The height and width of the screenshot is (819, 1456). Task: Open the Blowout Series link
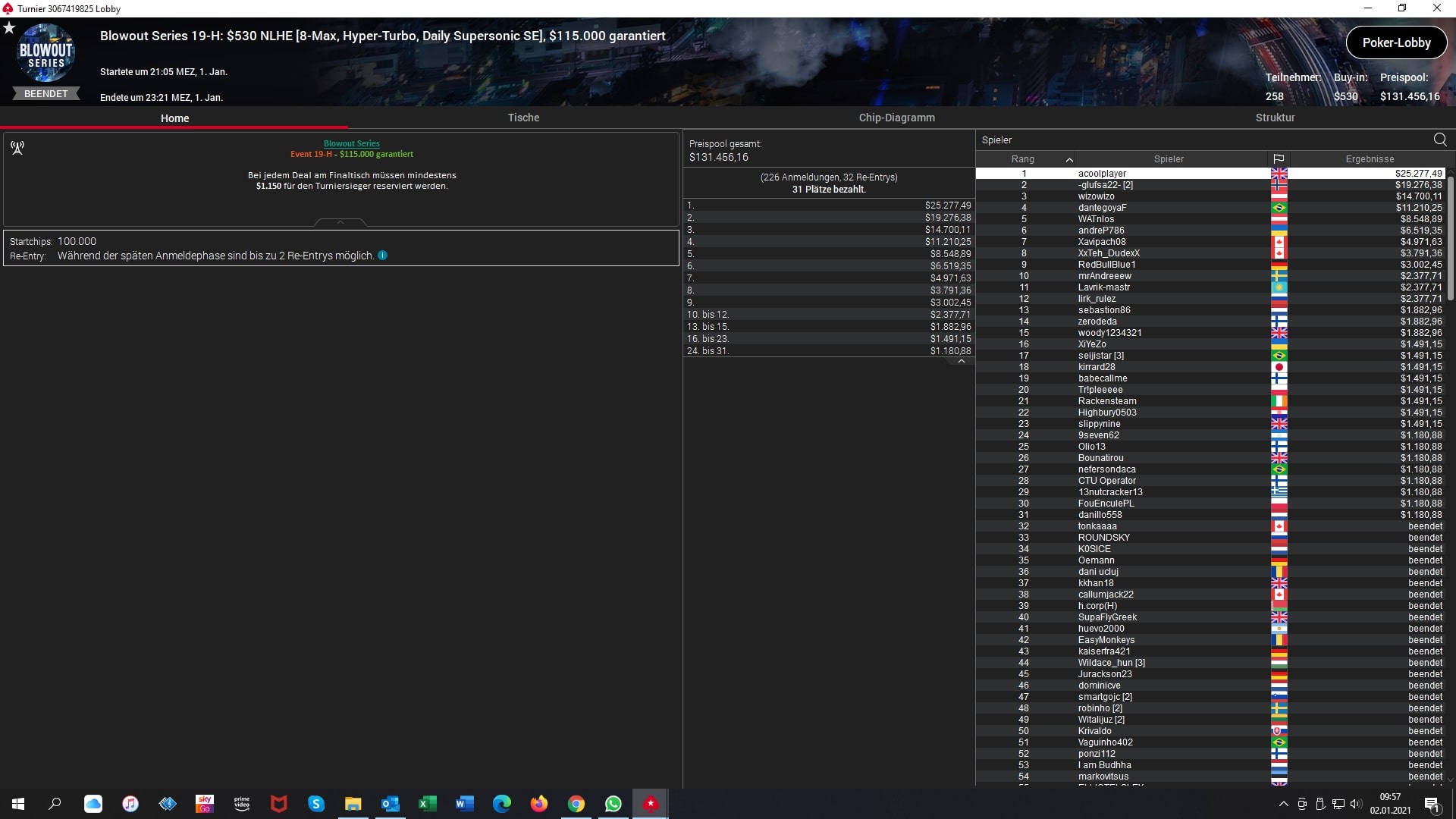click(x=351, y=143)
